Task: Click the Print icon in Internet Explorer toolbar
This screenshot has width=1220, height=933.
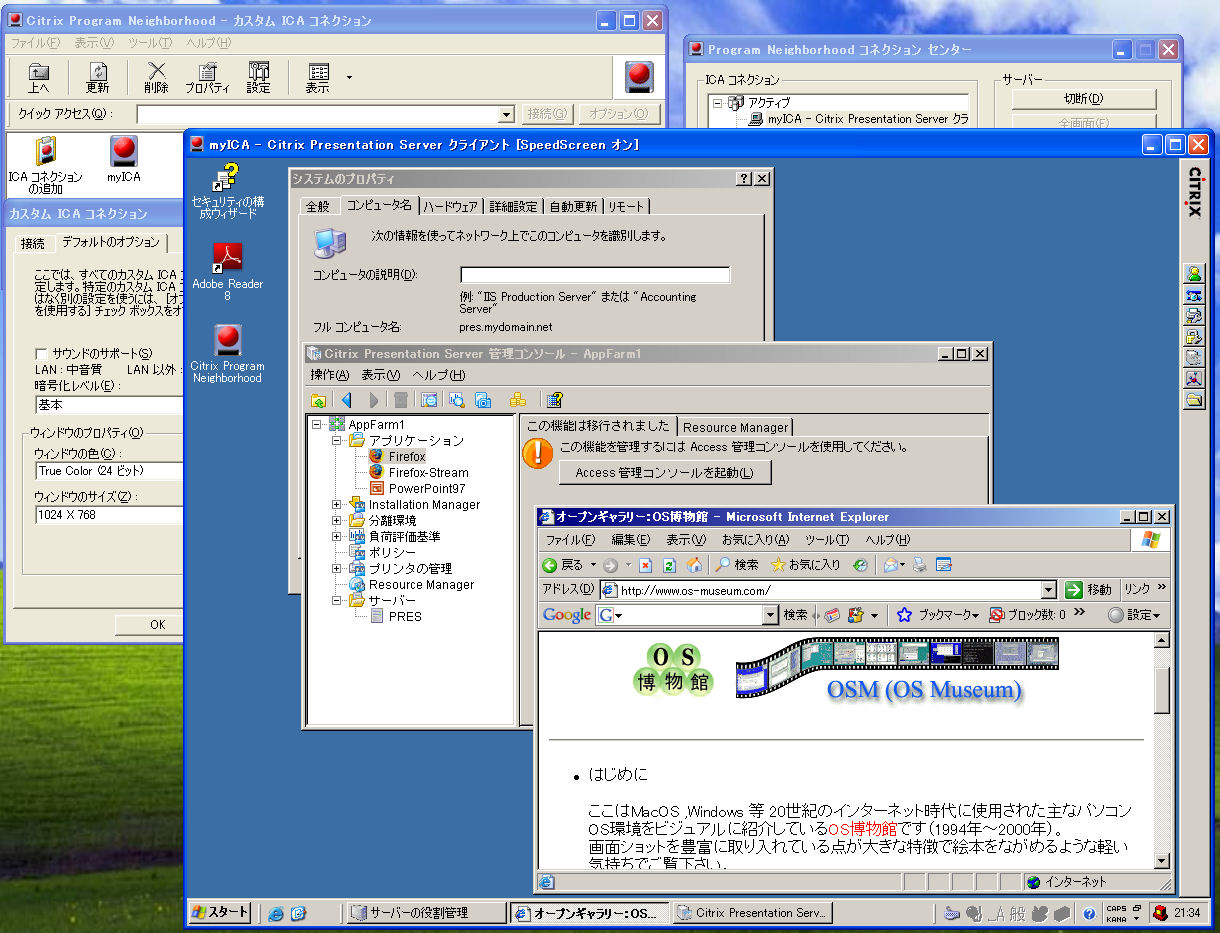Action: 920,565
